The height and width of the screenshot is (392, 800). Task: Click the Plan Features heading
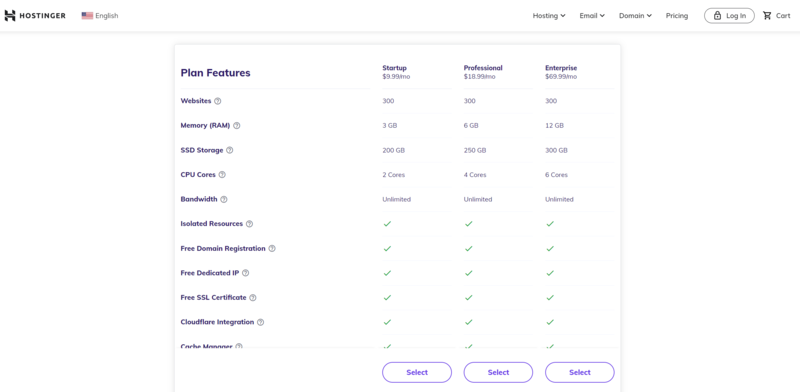click(x=215, y=72)
